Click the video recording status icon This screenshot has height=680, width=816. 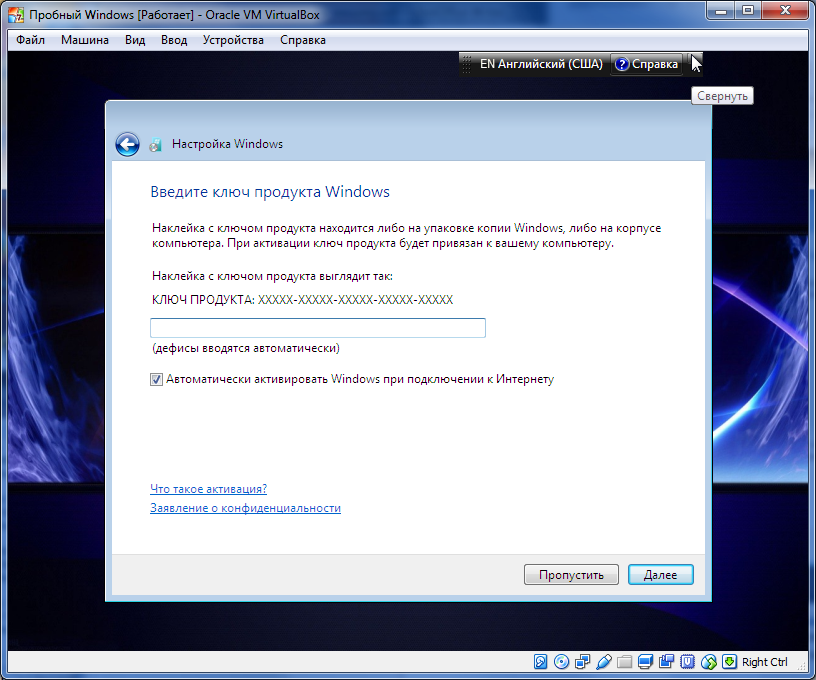click(x=666, y=661)
